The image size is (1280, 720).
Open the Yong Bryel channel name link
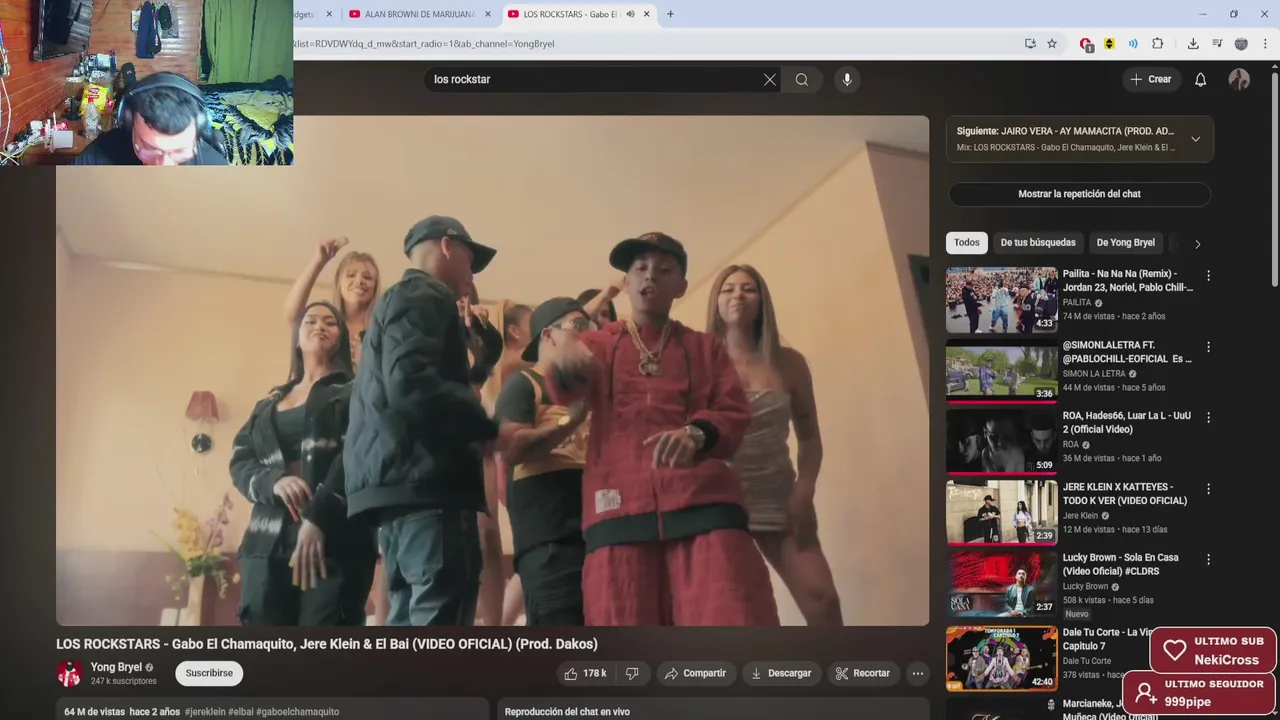(x=116, y=667)
